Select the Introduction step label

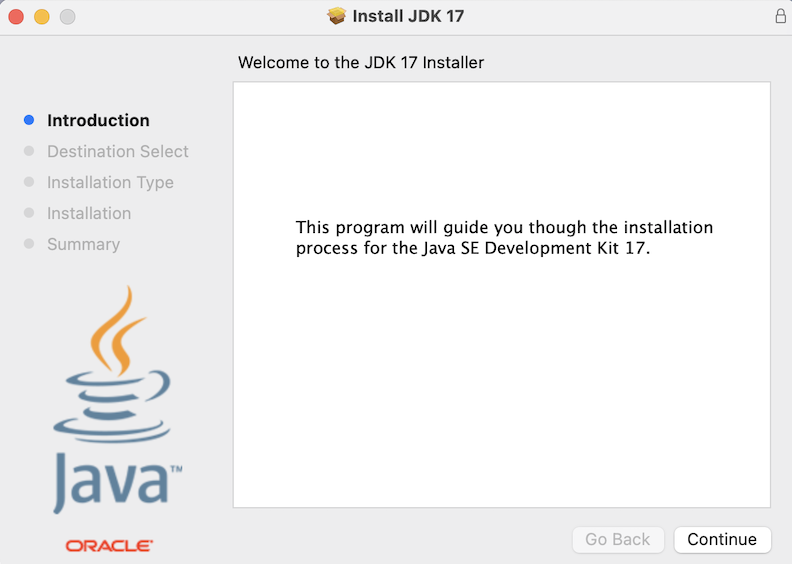coord(98,121)
